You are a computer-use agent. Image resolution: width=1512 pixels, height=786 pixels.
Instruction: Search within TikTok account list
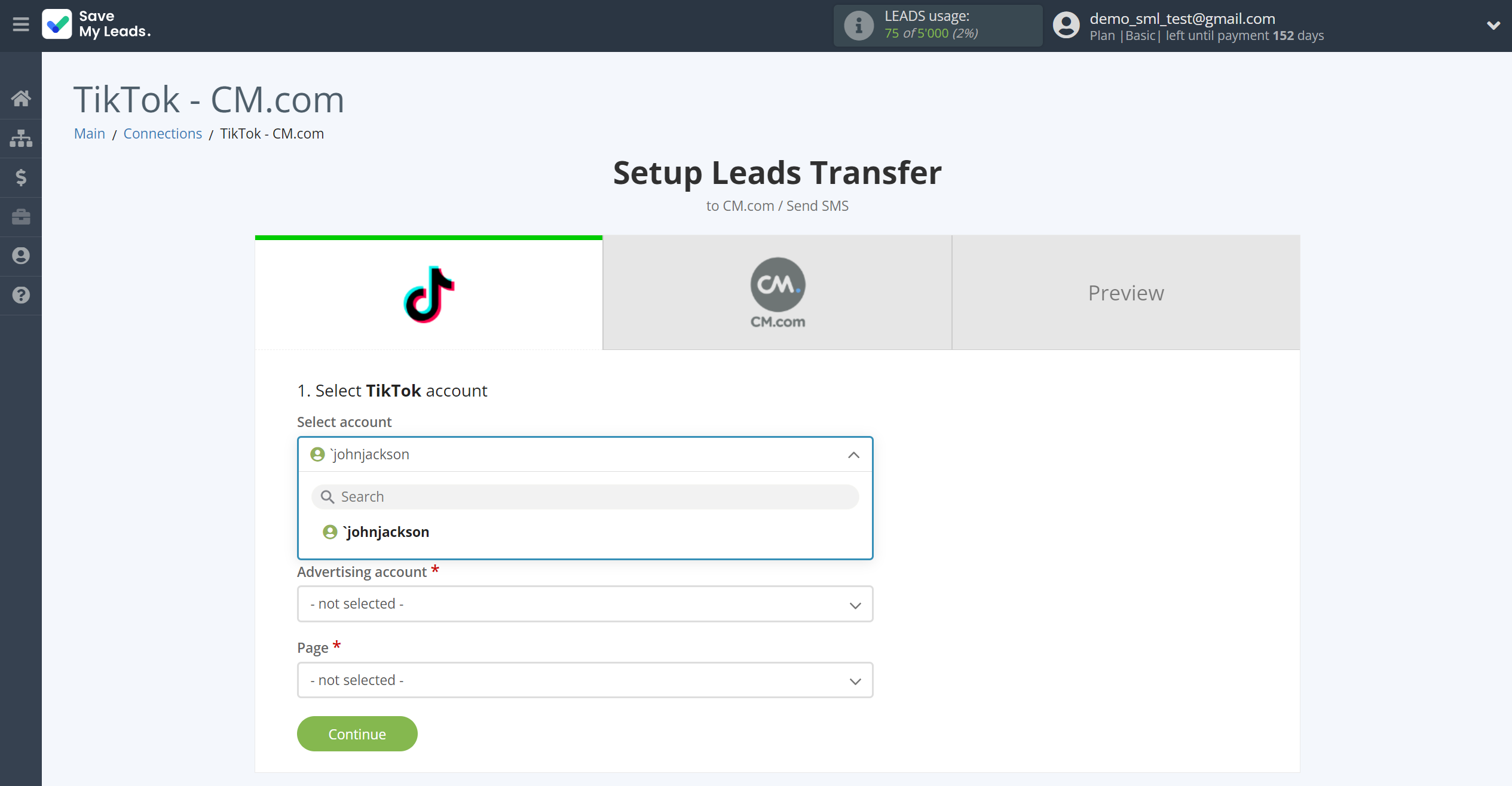(x=585, y=496)
